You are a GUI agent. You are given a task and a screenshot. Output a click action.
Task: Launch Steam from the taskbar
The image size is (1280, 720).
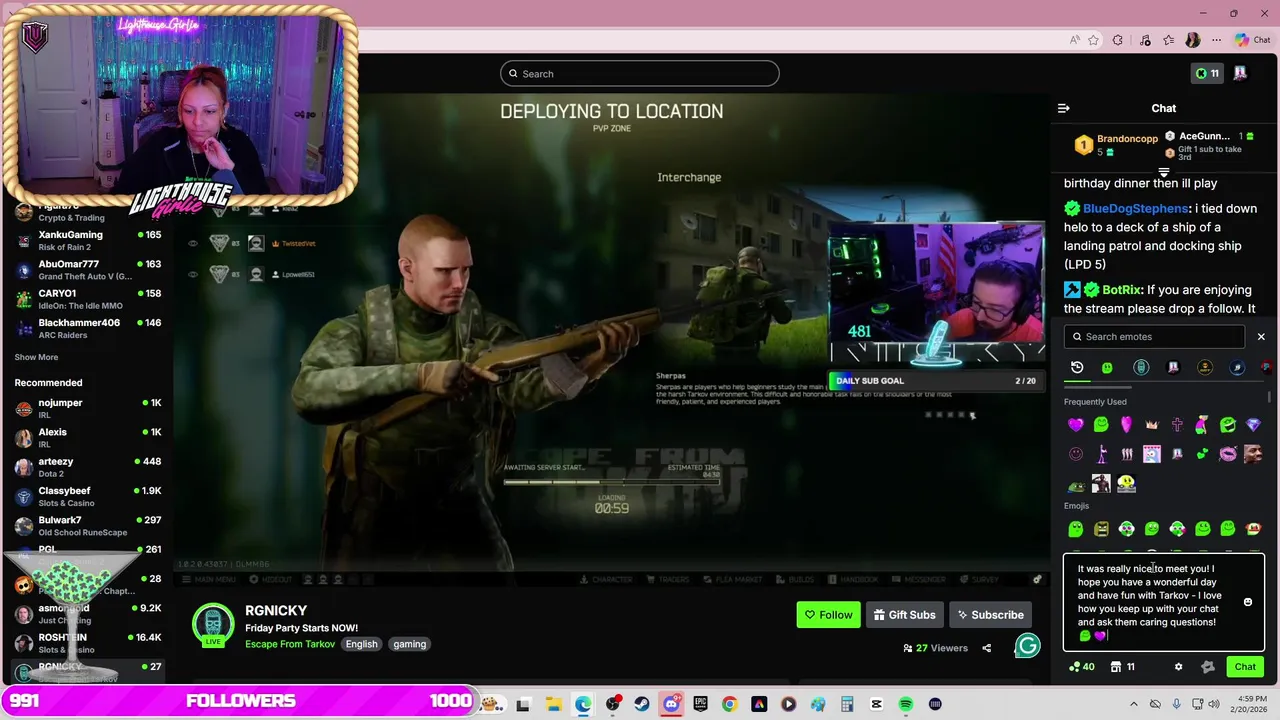tap(642, 704)
